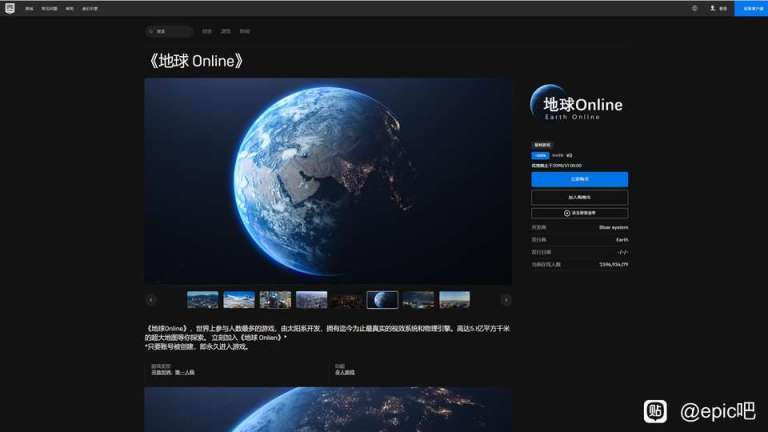The height and width of the screenshot is (432, 768).
Task: Click the features tag below description
Action: pos(345,373)
